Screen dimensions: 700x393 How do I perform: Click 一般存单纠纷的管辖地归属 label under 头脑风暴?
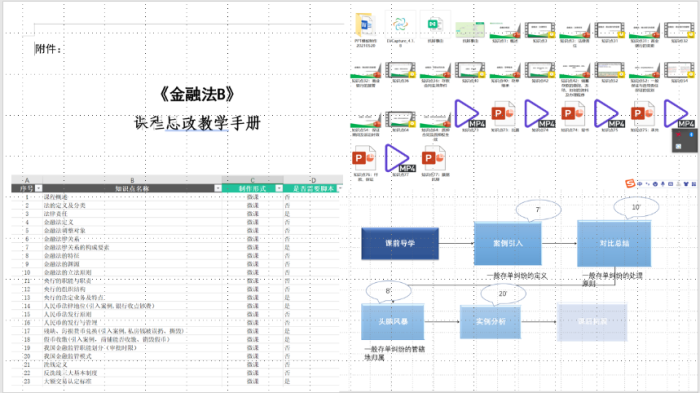click(x=395, y=353)
